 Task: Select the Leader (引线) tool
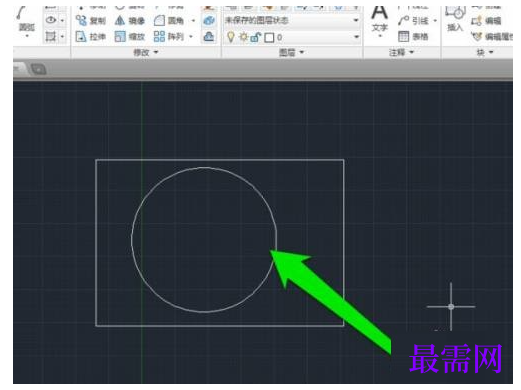click(413, 21)
